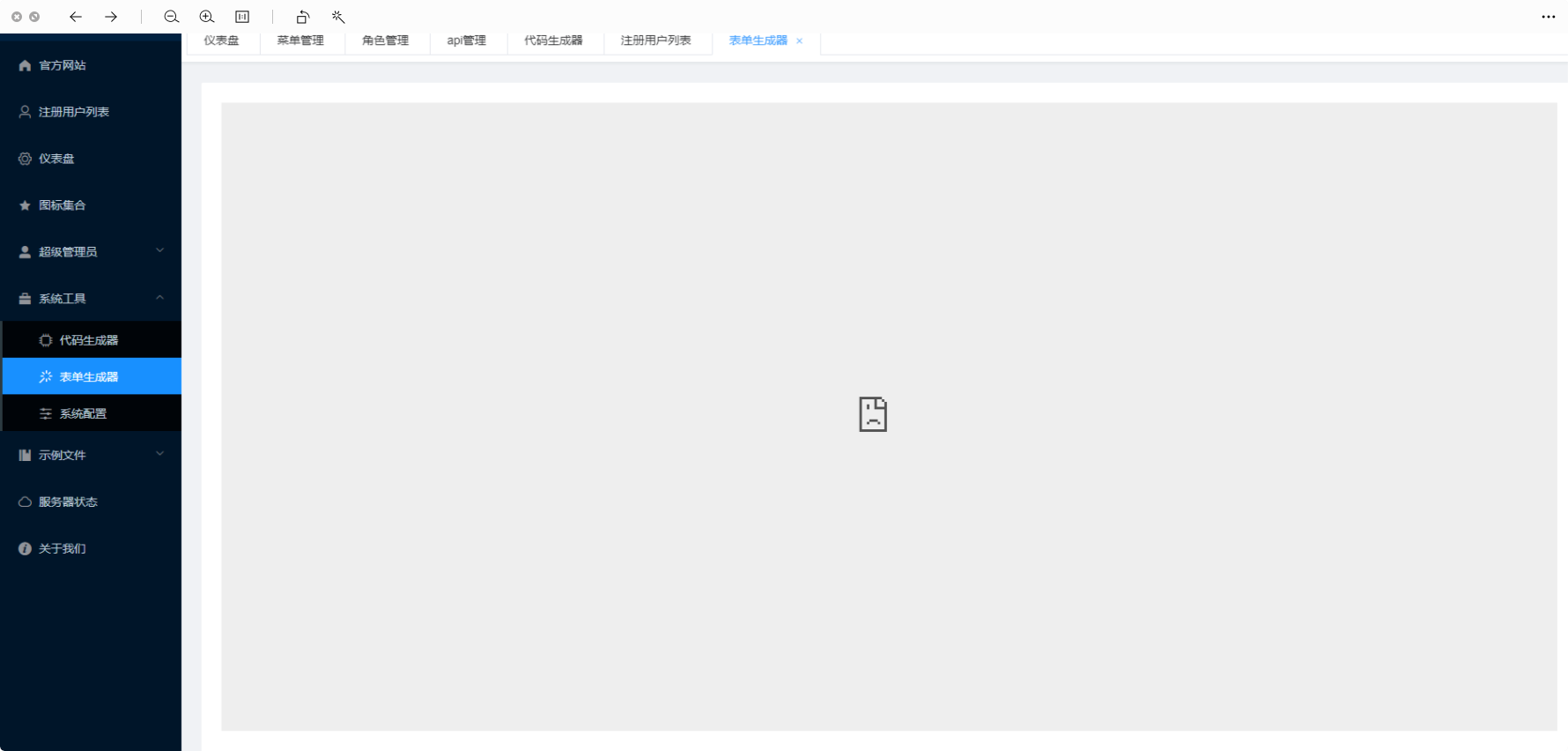Select 系统配置 in the sidebar
Image resolution: width=1568 pixels, height=751 pixels.
point(83,413)
